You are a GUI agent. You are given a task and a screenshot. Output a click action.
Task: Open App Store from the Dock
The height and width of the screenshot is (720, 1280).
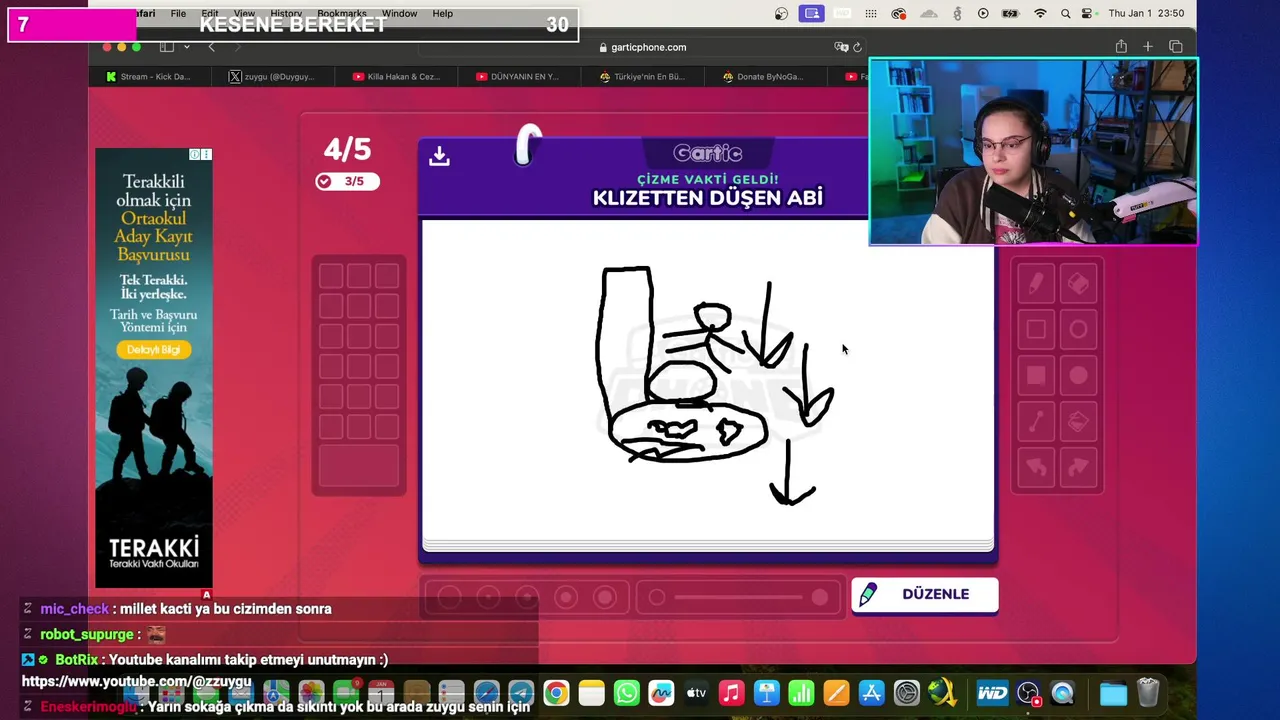871,693
